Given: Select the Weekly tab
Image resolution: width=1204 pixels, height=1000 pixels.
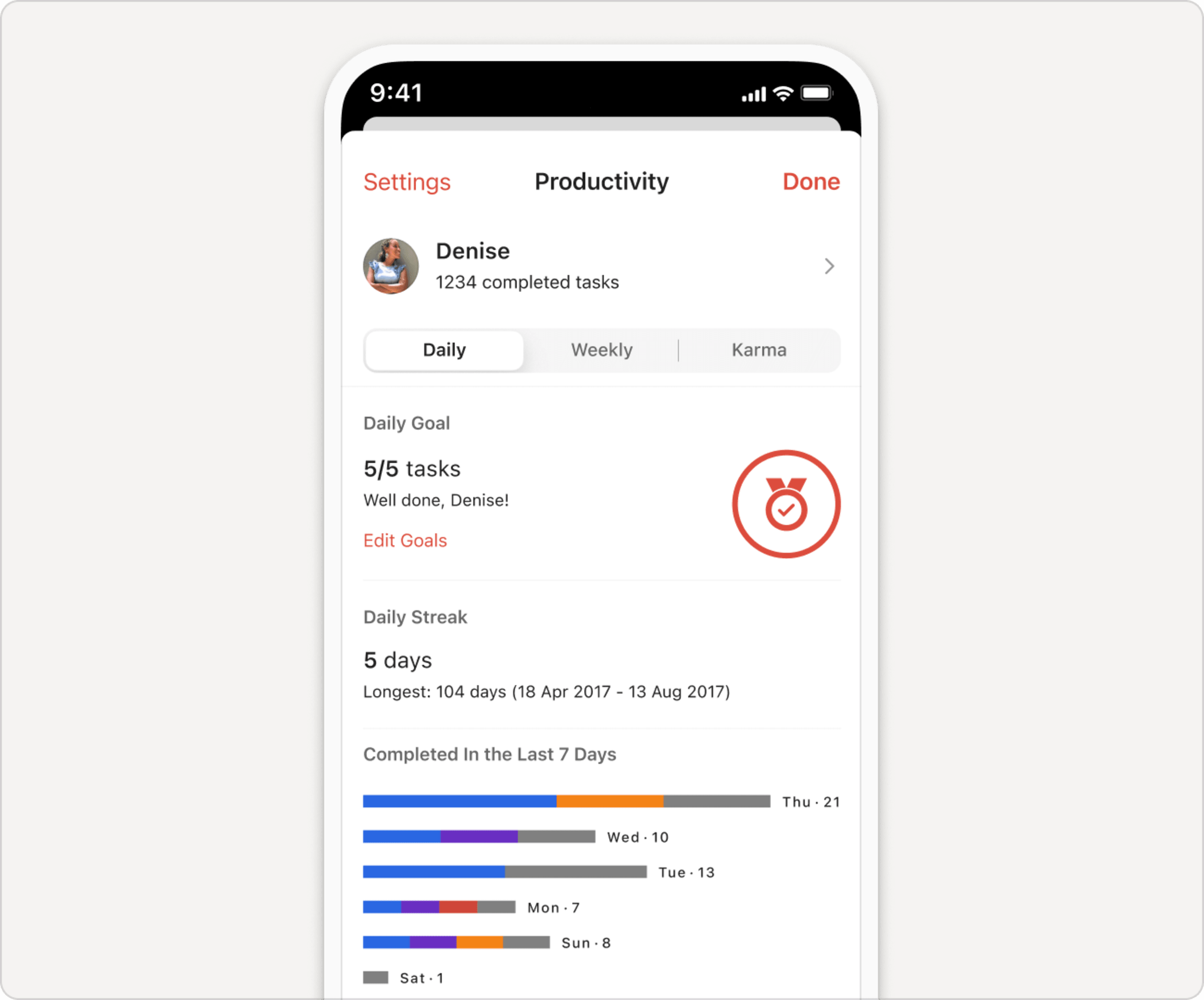Looking at the screenshot, I should [x=601, y=349].
